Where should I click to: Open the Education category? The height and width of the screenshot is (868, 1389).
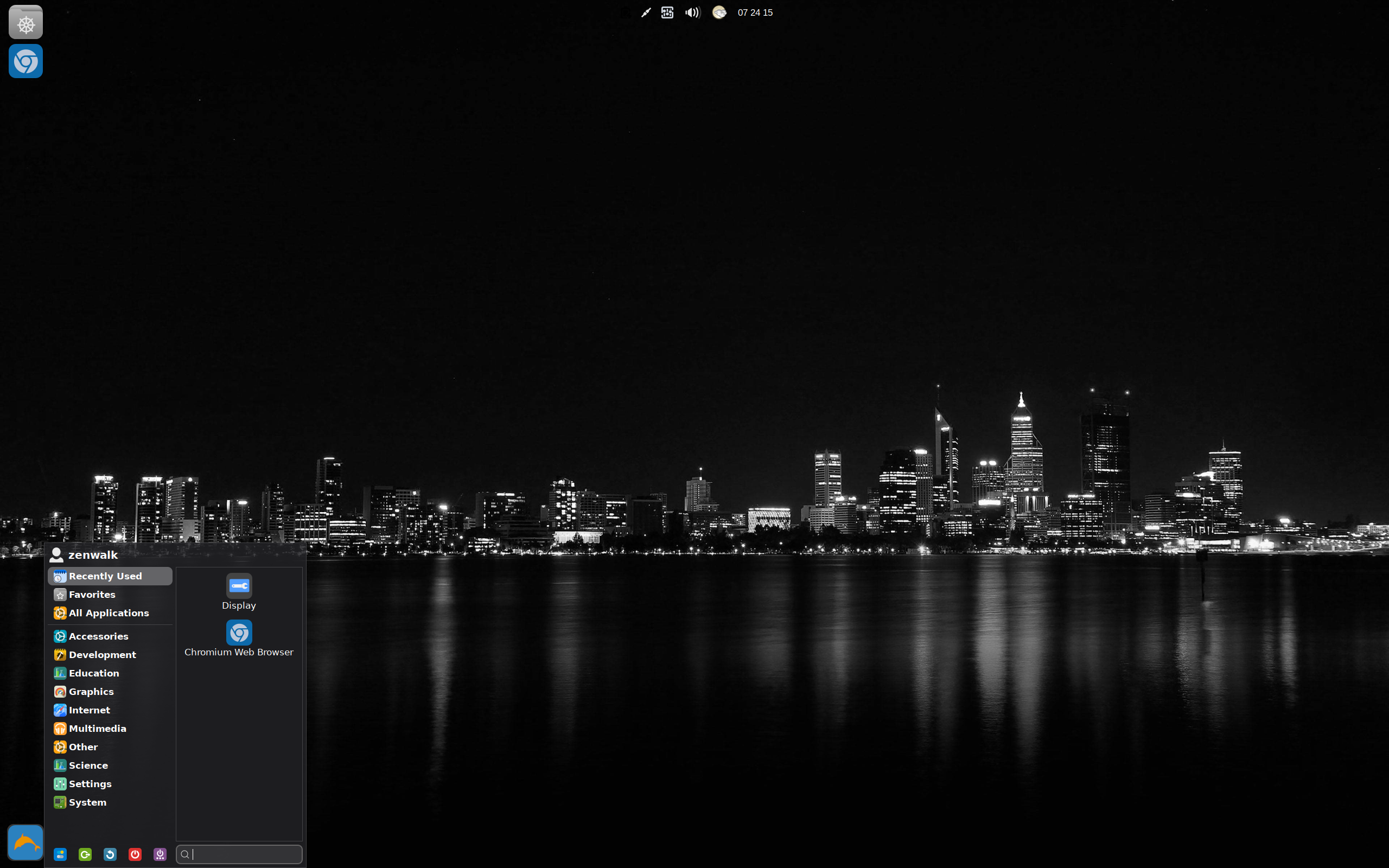110,673
